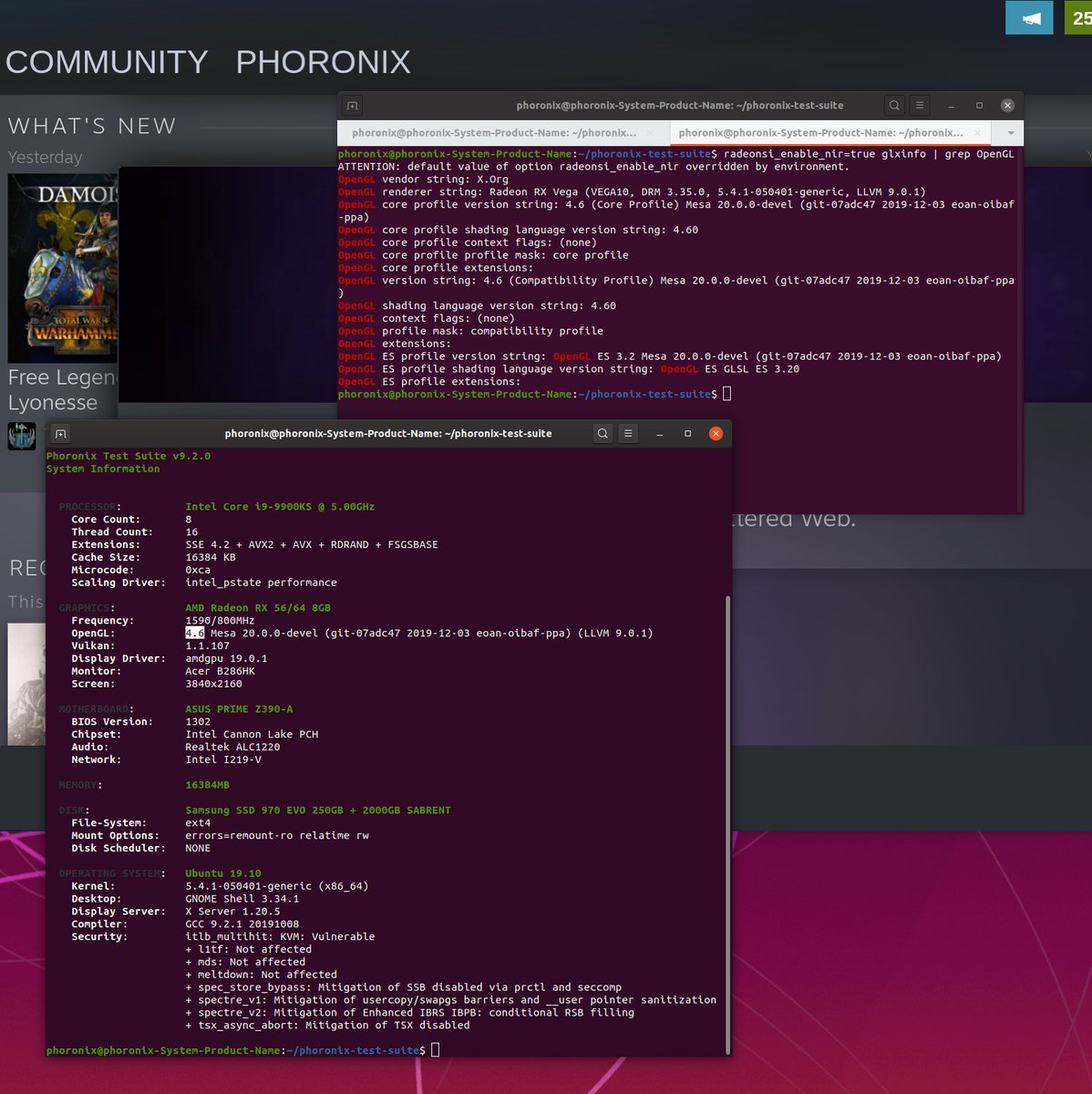Click the Intel I219-V network value

223,759
